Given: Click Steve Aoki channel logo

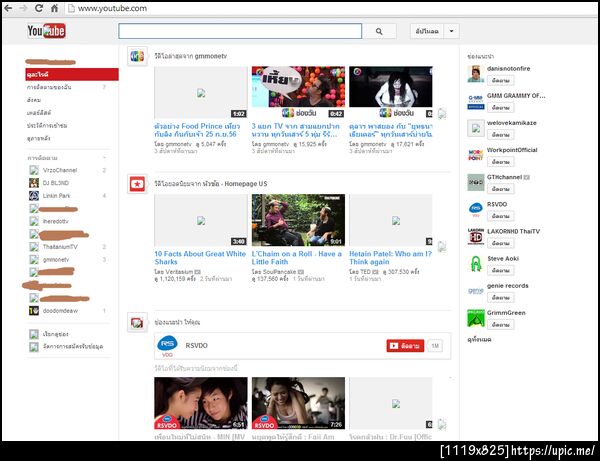Looking at the screenshot, I should pos(476,264).
